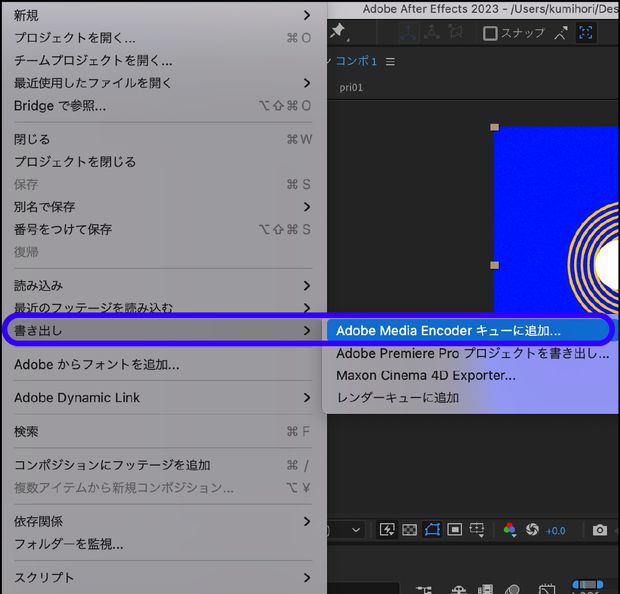The image size is (620, 594).
Task: Select Bridge で参照… menu item
Action: tap(163, 106)
